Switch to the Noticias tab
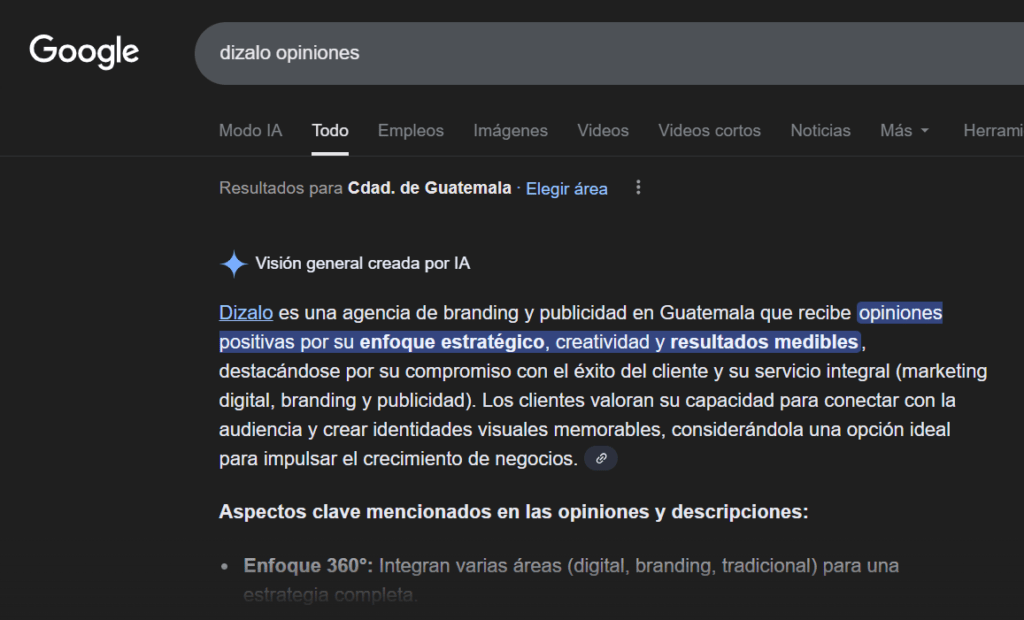 (x=820, y=131)
